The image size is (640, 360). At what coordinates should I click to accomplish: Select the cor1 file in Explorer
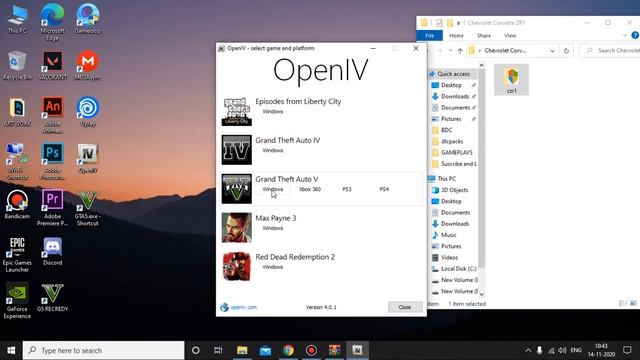point(511,80)
